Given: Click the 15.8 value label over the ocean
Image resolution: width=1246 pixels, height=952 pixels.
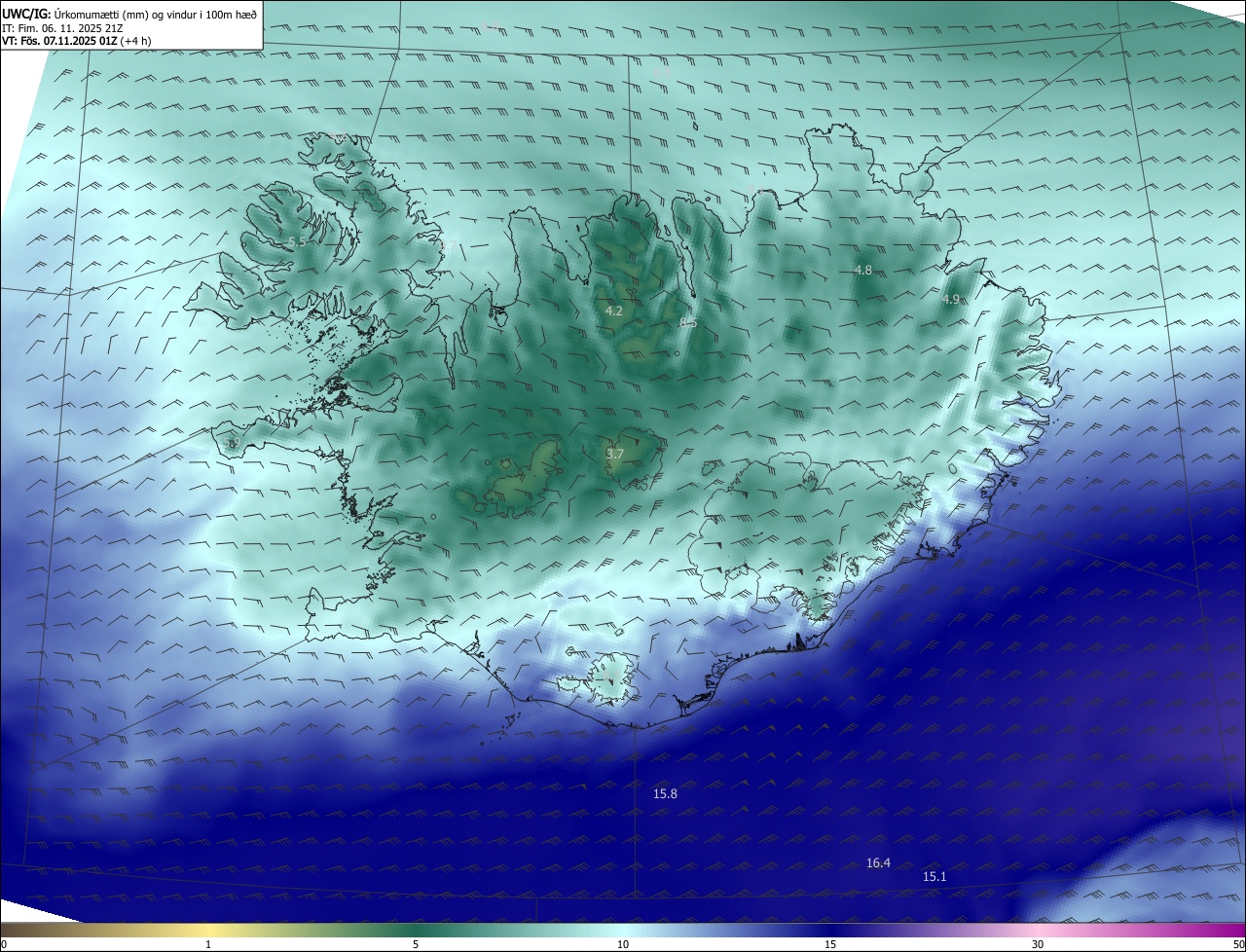Looking at the screenshot, I should pos(665,794).
